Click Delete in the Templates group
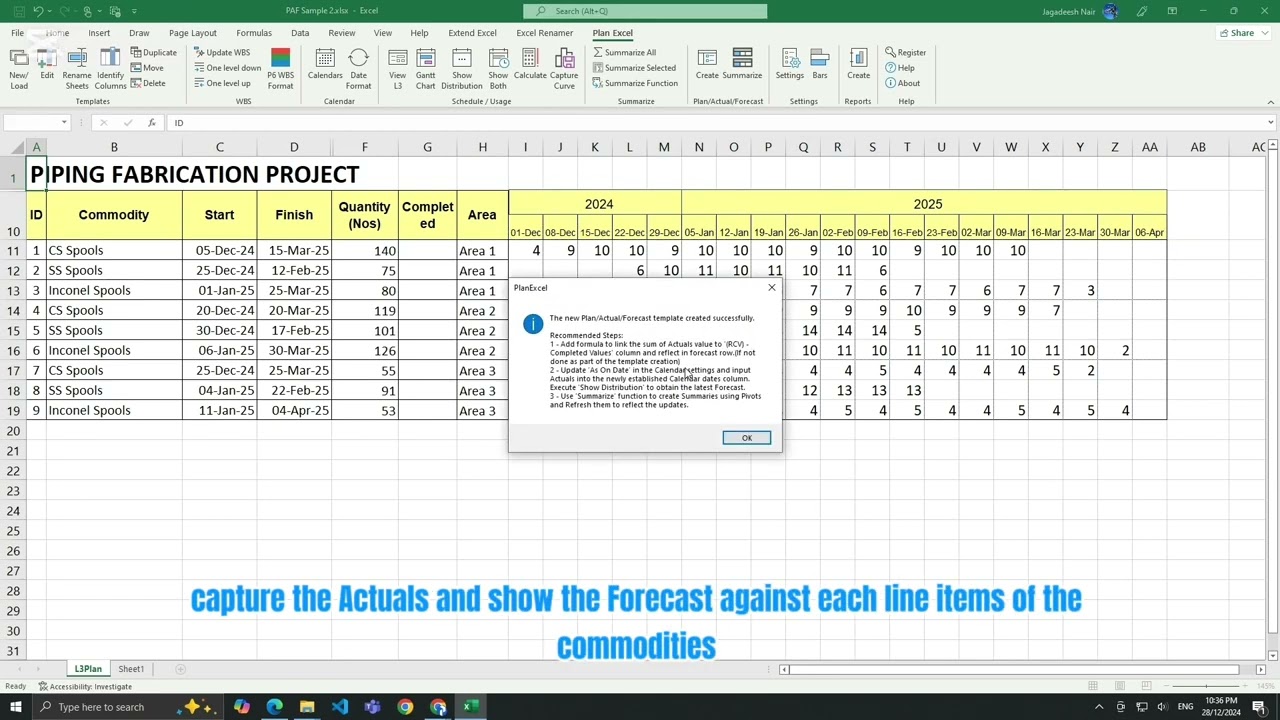Viewport: 1280px width, 720px height. pos(148,83)
